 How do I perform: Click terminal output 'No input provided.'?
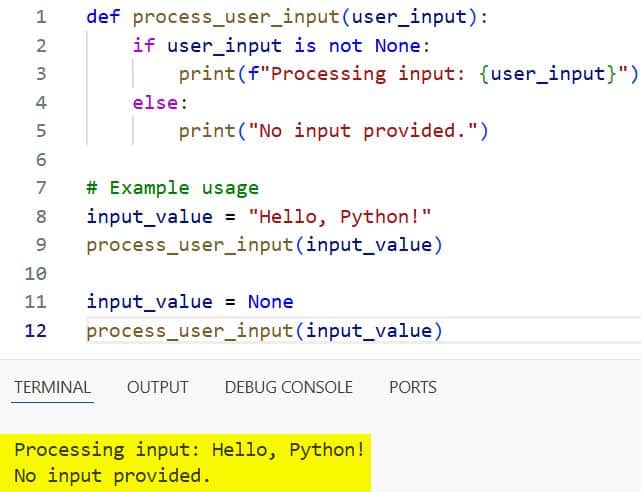[x=112, y=476]
